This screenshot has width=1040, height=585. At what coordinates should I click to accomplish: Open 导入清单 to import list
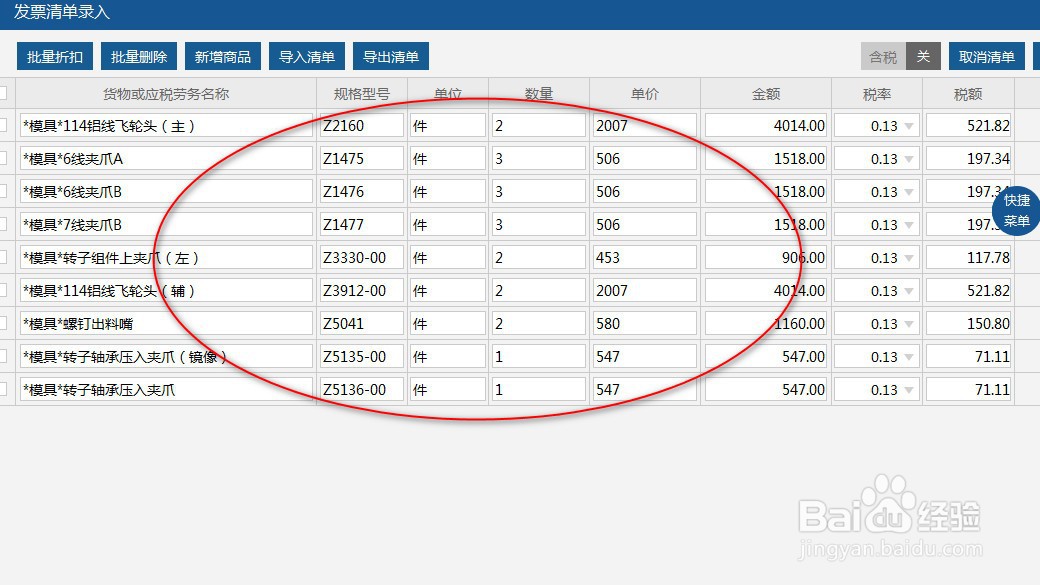coord(306,56)
